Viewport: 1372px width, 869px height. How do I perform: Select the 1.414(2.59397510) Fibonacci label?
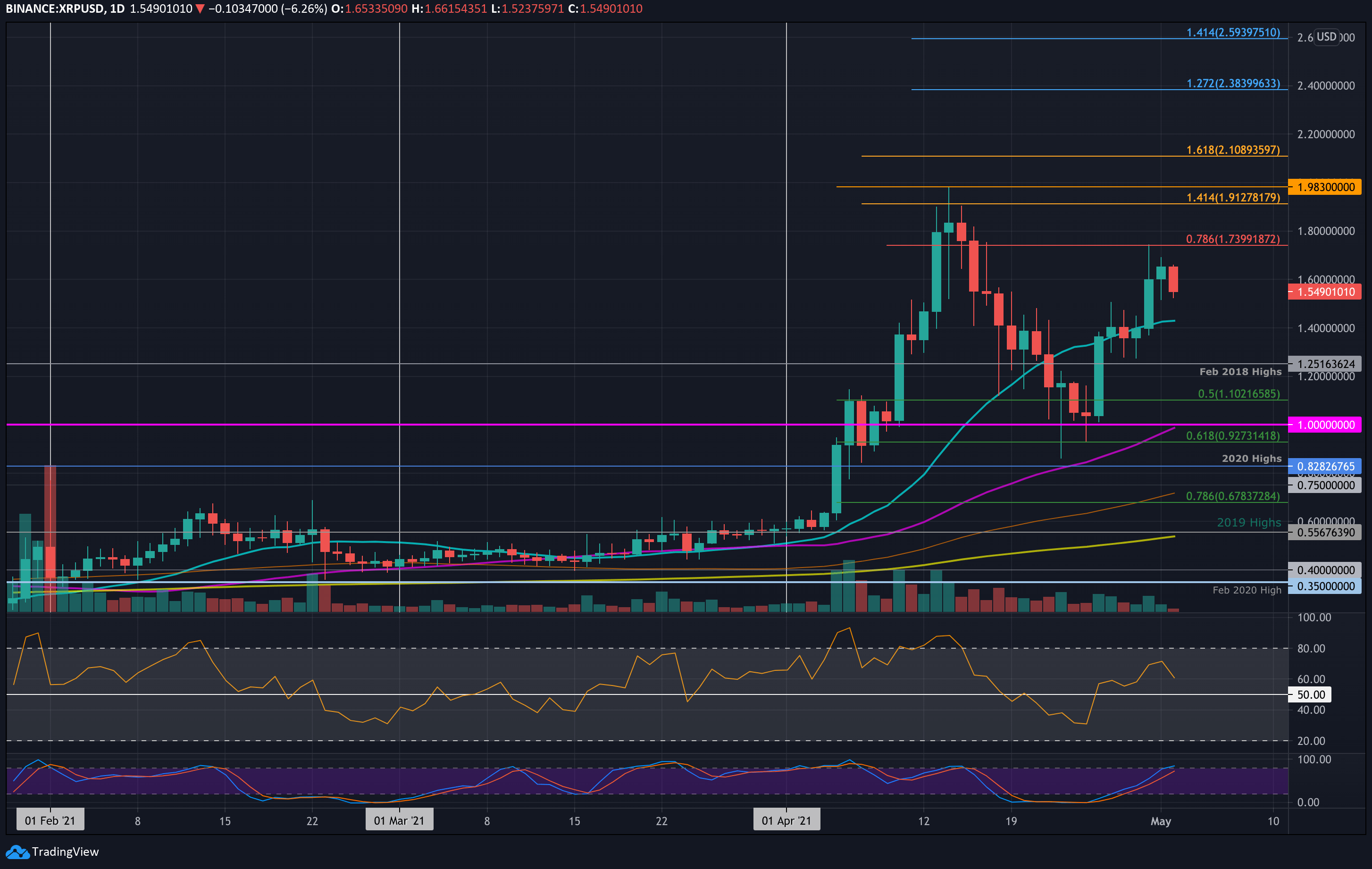click(x=1233, y=33)
